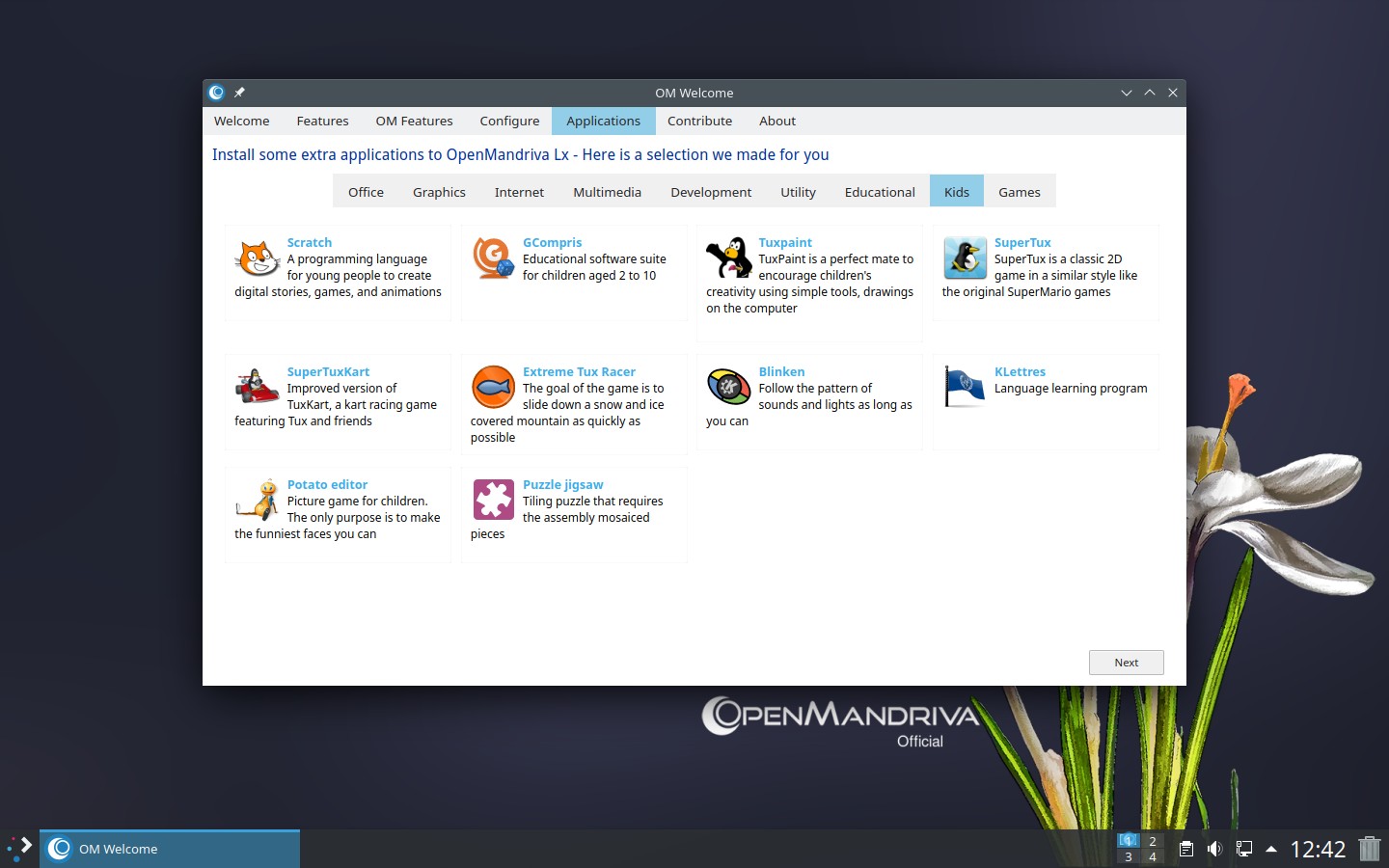Select the Kids category

coord(957,192)
